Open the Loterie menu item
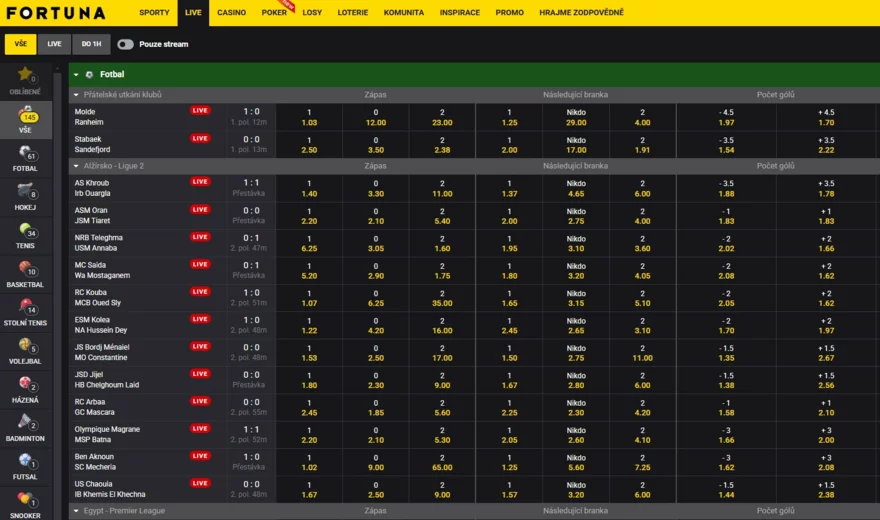The image size is (880, 520). 352,12
